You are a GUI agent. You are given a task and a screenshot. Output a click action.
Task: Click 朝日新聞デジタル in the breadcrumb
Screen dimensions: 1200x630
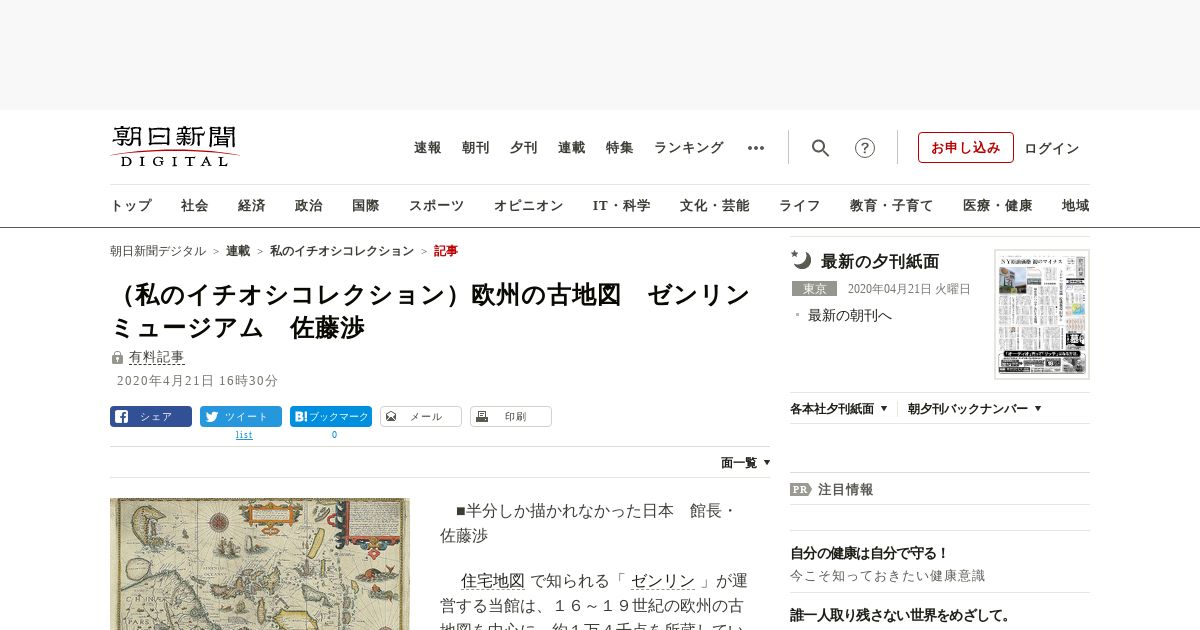[158, 251]
